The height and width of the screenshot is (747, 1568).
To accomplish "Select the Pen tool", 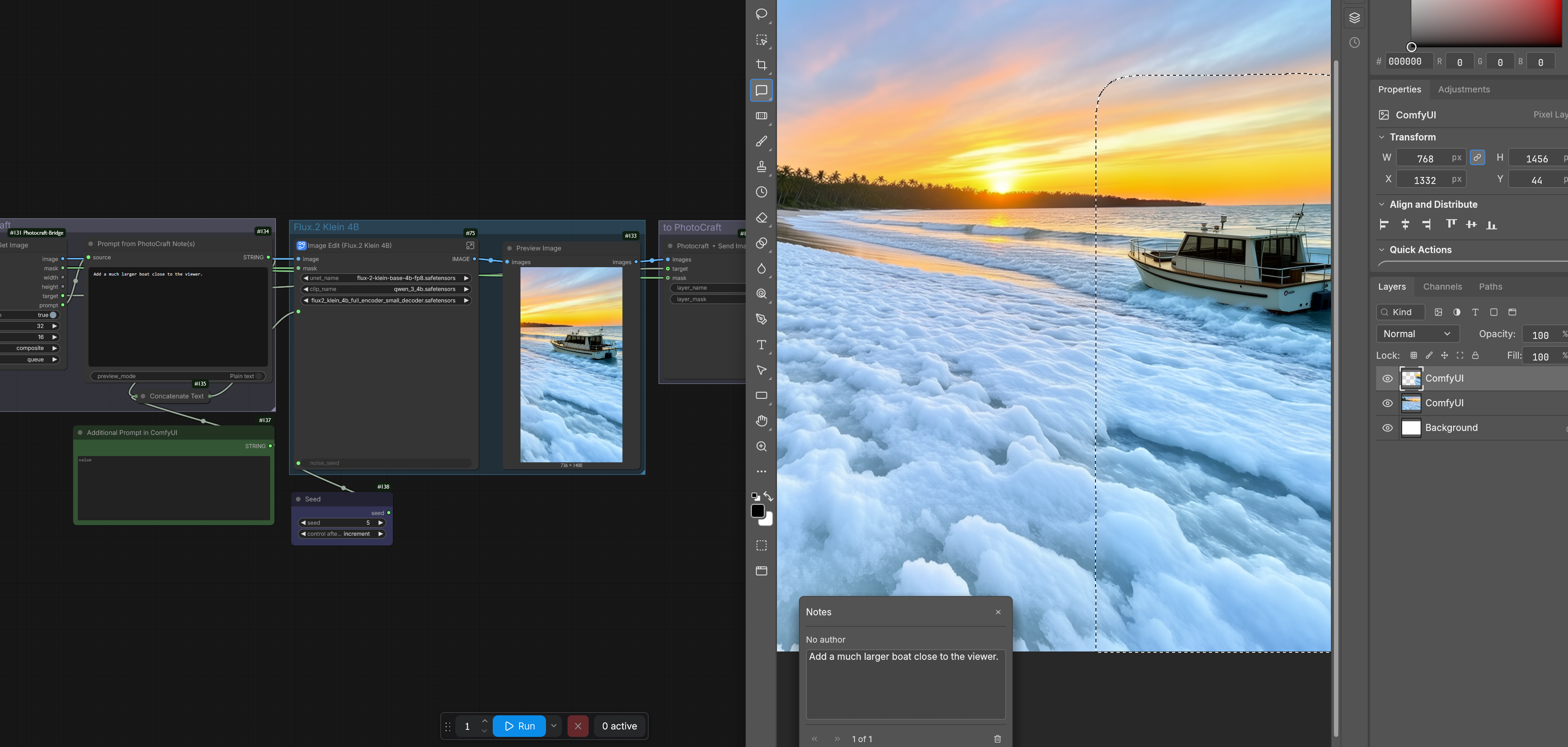I will (761, 319).
